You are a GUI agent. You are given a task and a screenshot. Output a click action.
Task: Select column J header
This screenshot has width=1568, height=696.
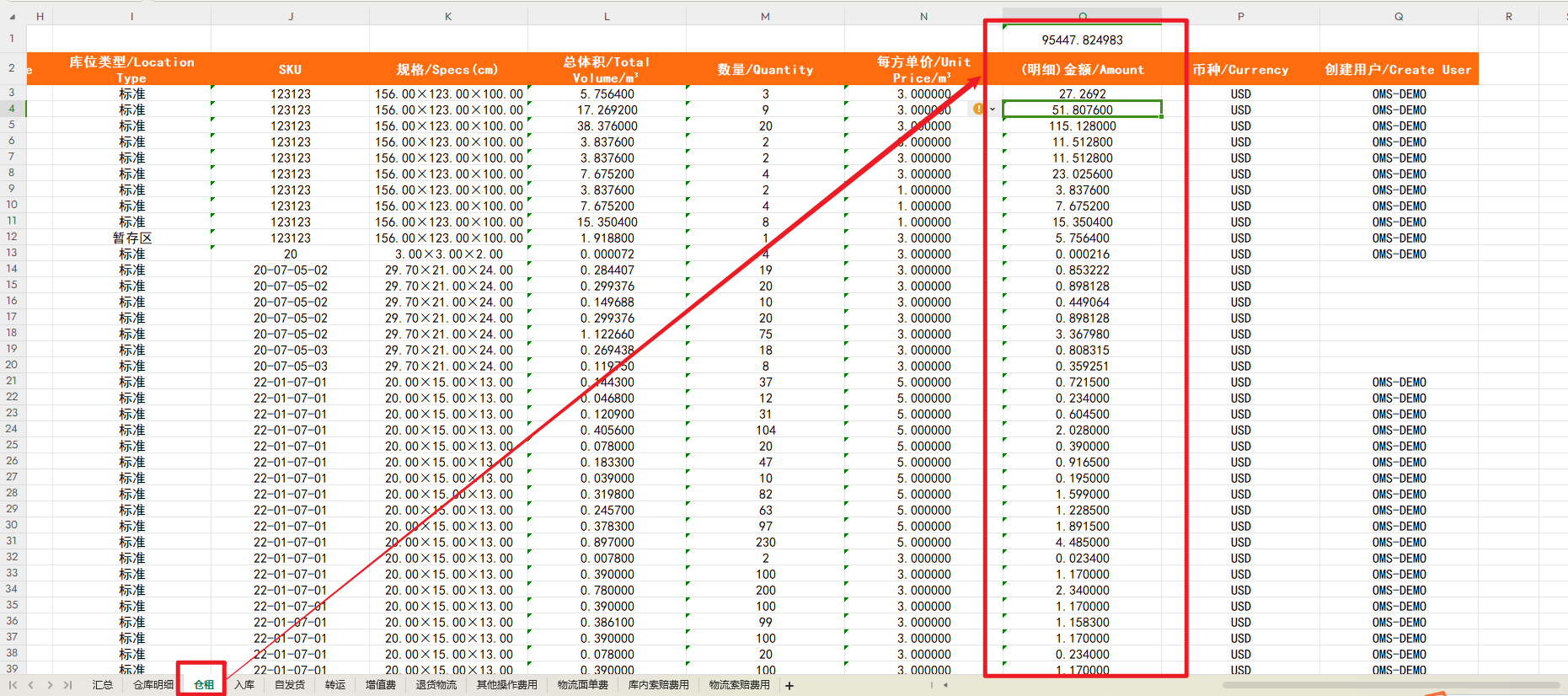pos(291,16)
